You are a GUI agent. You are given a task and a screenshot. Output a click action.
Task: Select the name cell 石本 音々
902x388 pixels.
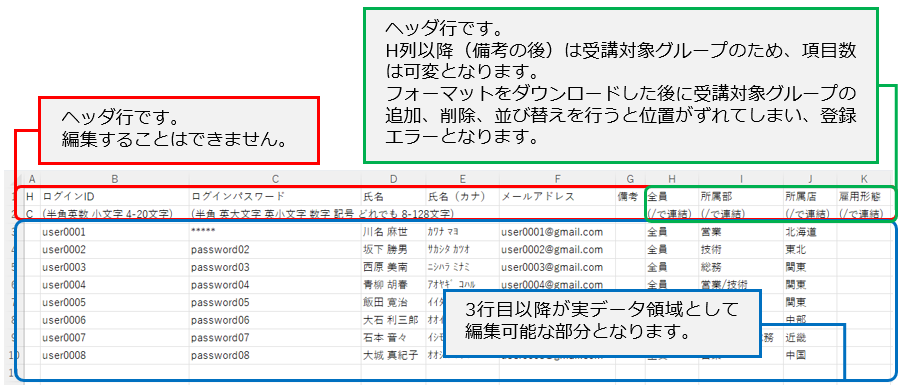coord(393,337)
